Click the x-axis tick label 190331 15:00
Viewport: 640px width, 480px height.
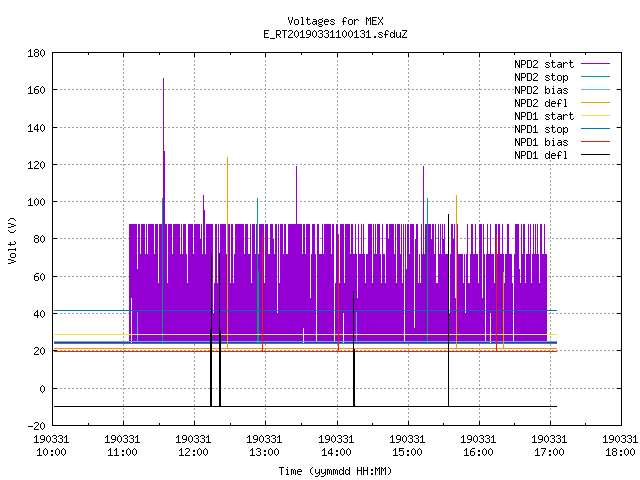(407, 446)
